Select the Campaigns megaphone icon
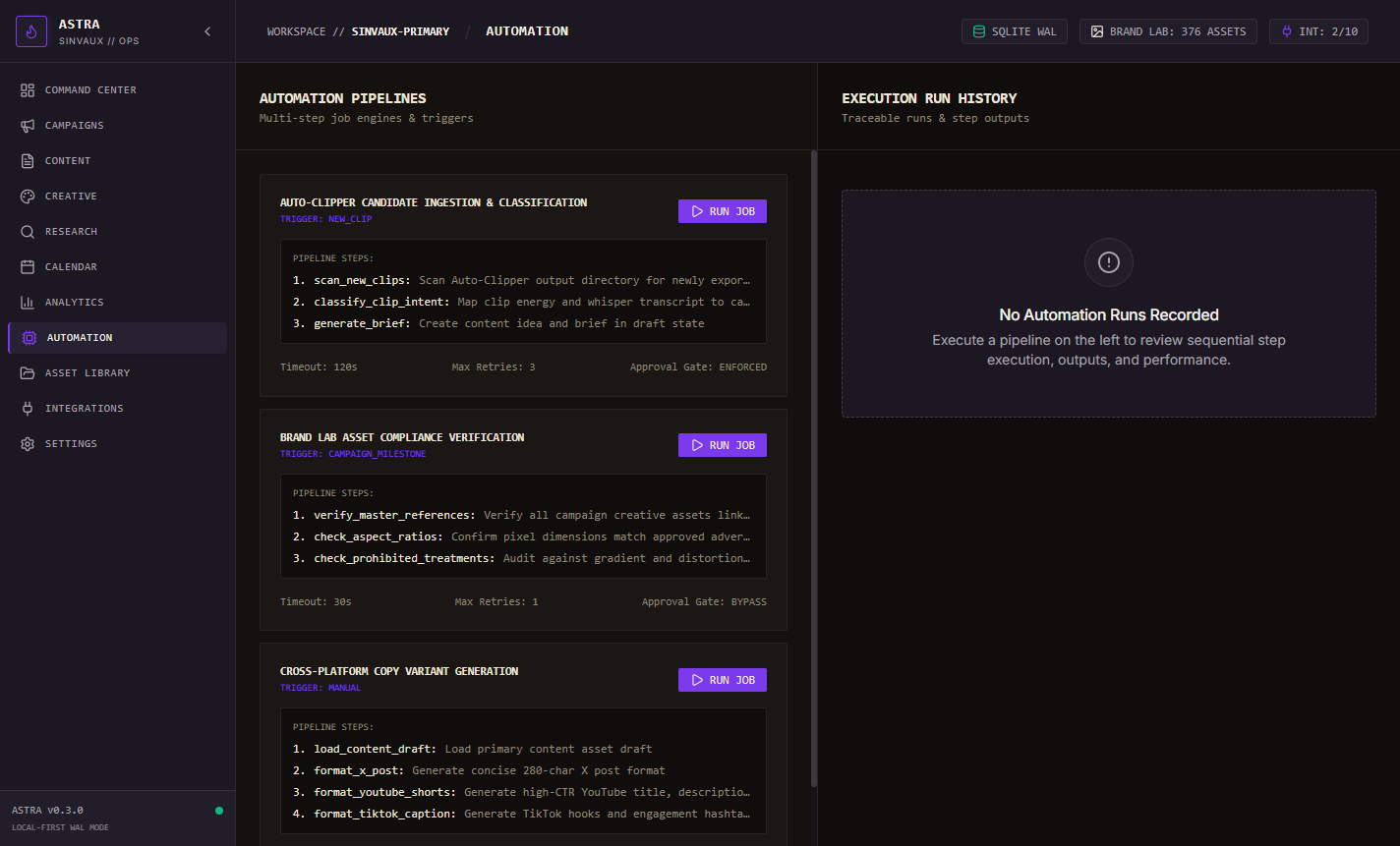Viewport: 1400px width, 846px height. coord(28,126)
